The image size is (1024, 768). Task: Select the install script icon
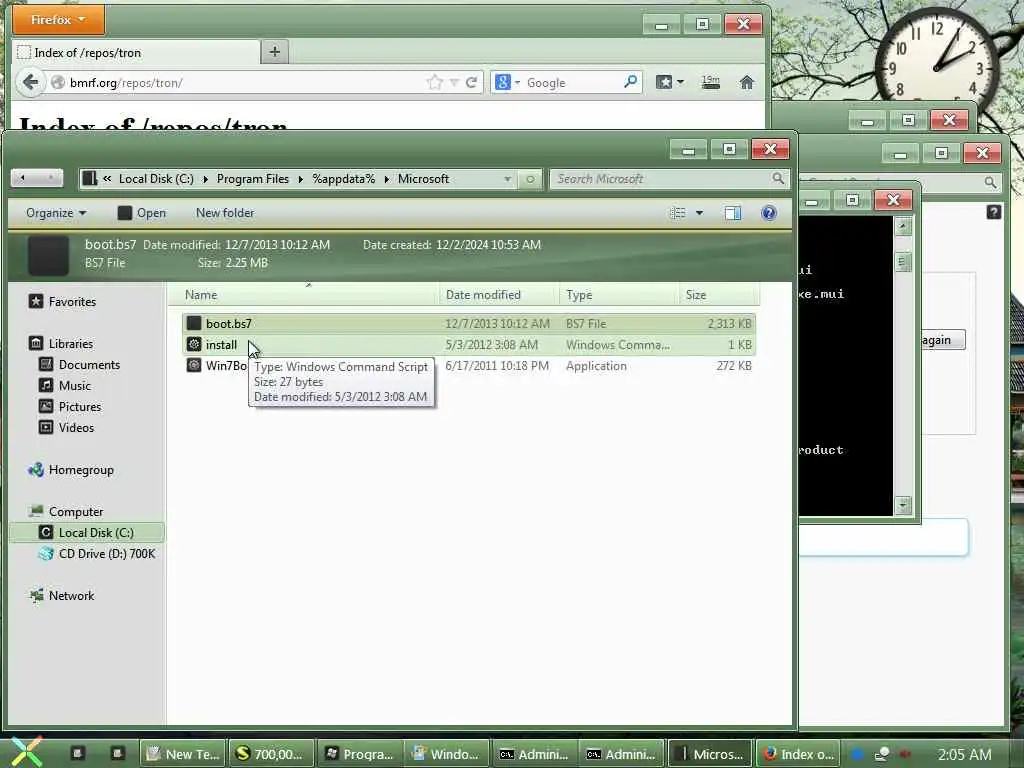click(194, 344)
